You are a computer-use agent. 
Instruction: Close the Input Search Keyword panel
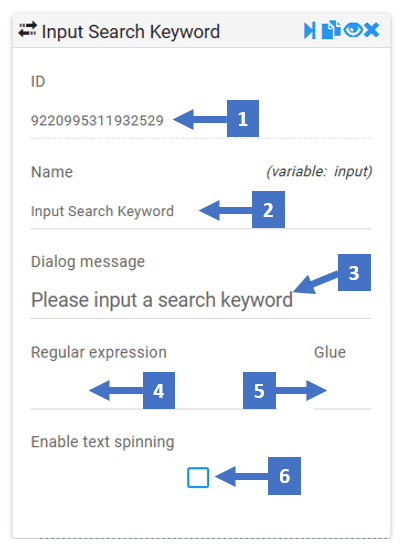pos(371,30)
